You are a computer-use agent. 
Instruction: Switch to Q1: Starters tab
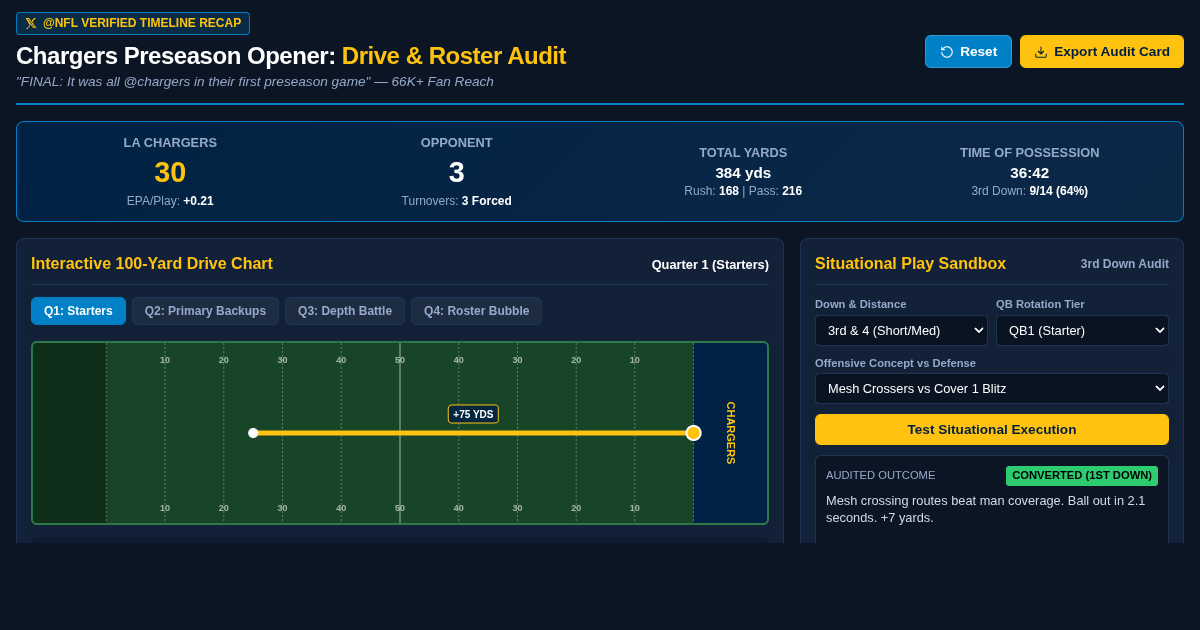pos(78,311)
